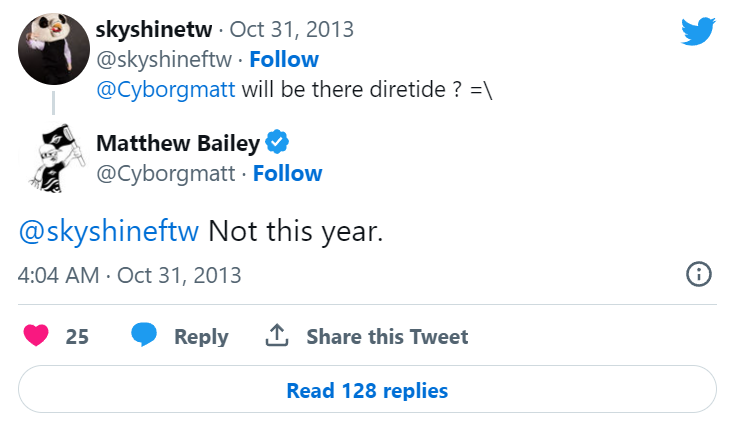Viewport: 735px width, 430px height.
Task: Open Matthew Bailey's profile avatar
Action: pyautogui.click(x=53, y=158)
